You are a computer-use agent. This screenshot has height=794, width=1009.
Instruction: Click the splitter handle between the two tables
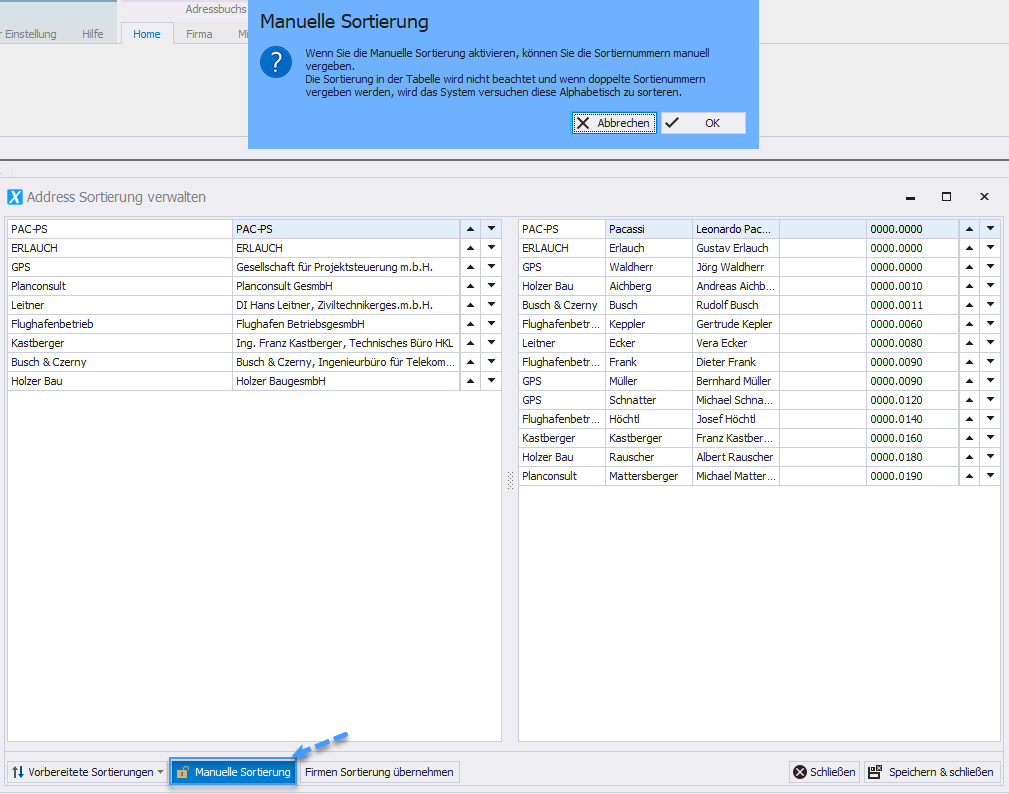pyautogui.click(x=510, y=481)
